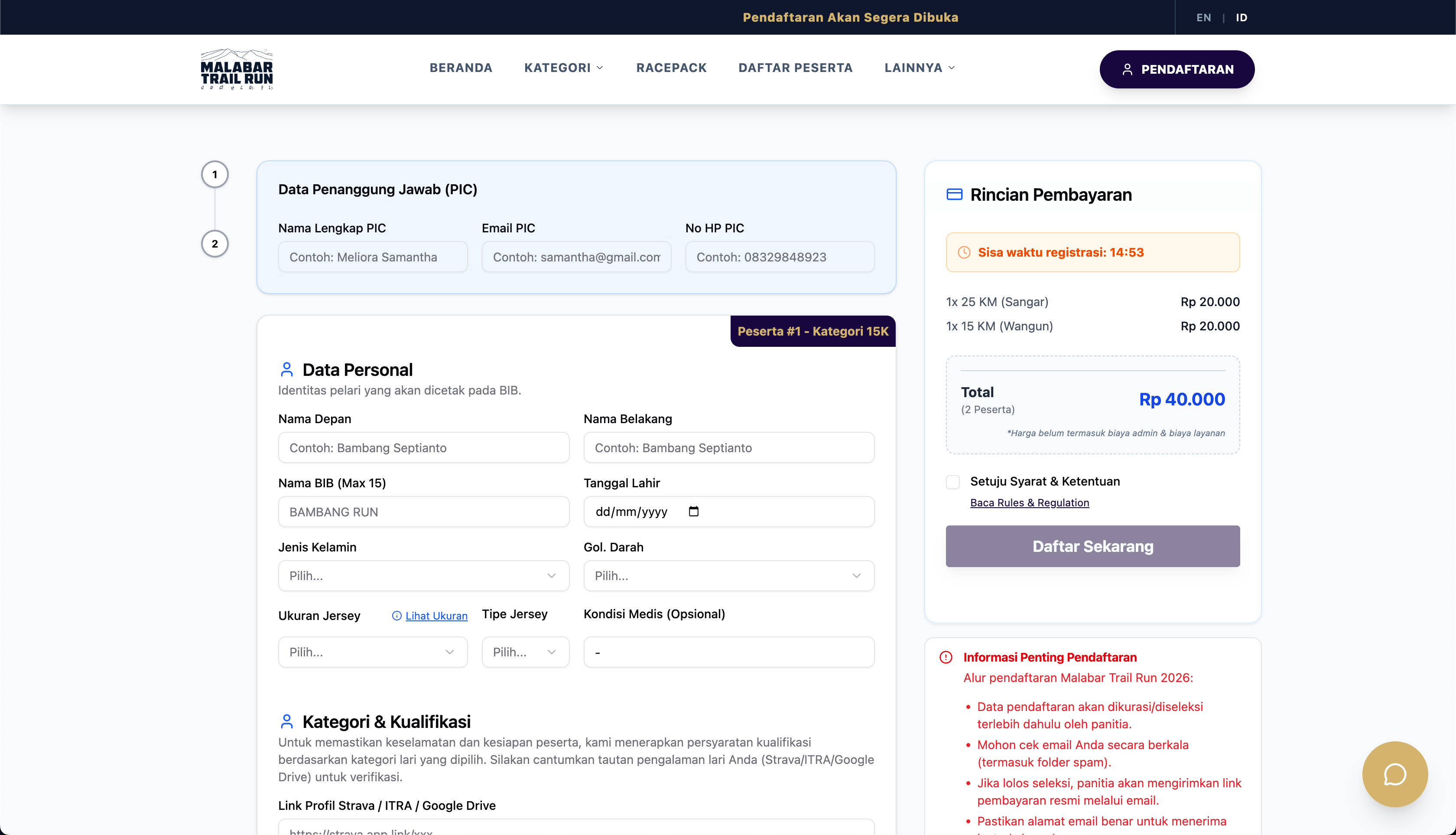This screenshot has width=1456, height=835.
Task: Click the credit card icon beside Rincian Pembayaran
Action: tap(955, 194)
